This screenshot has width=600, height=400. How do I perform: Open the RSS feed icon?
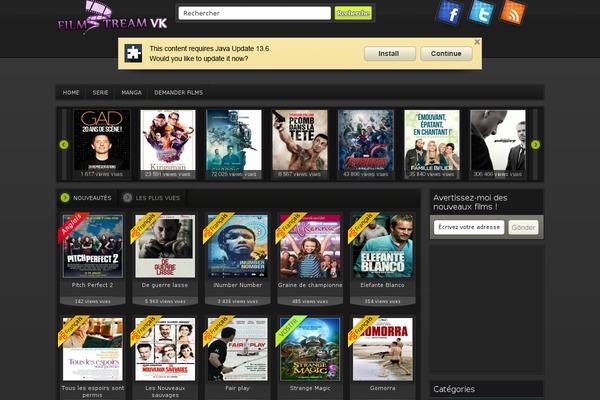(513, 12)
